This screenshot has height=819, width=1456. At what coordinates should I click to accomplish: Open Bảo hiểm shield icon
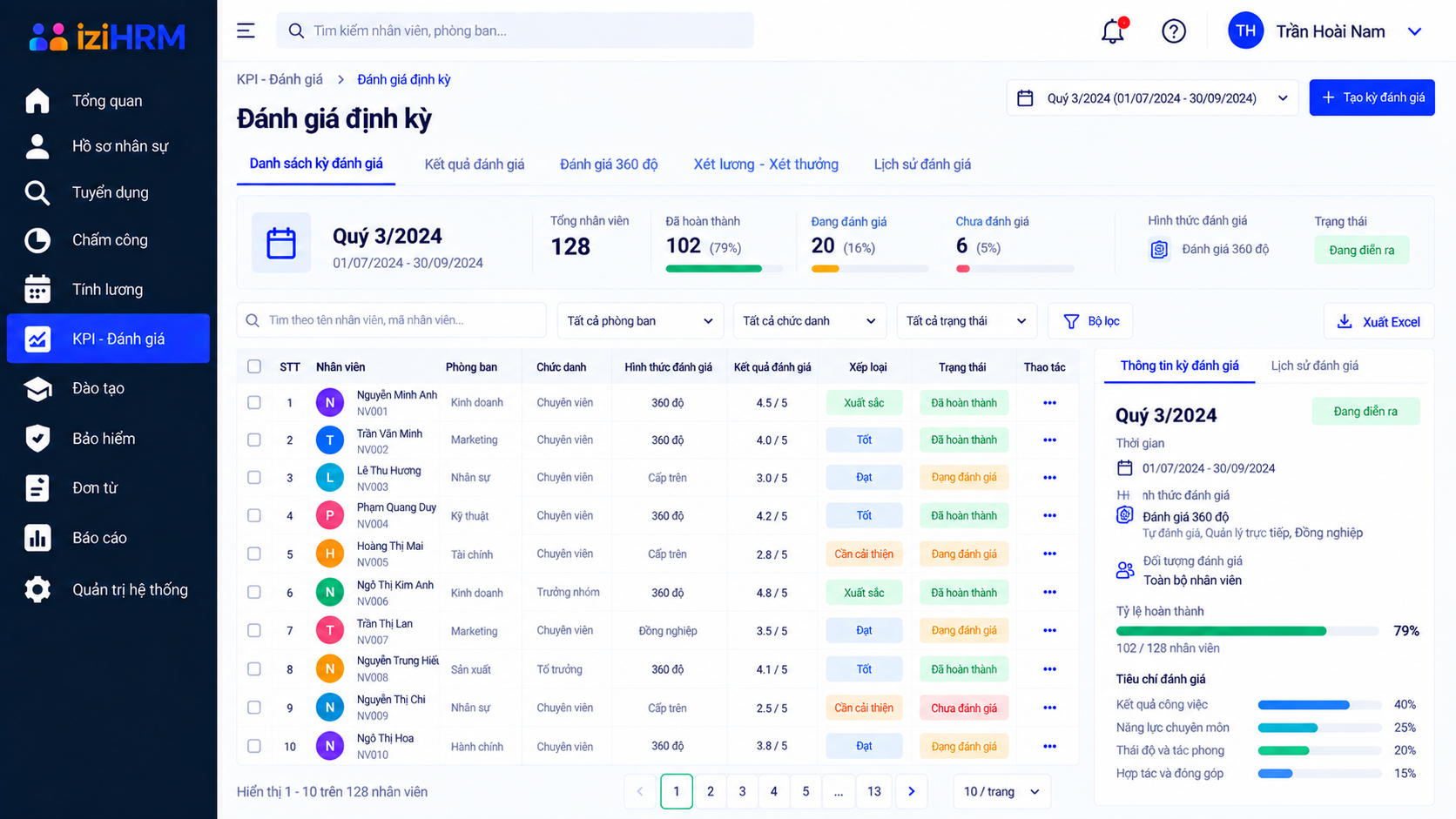(x=37, y=439)
